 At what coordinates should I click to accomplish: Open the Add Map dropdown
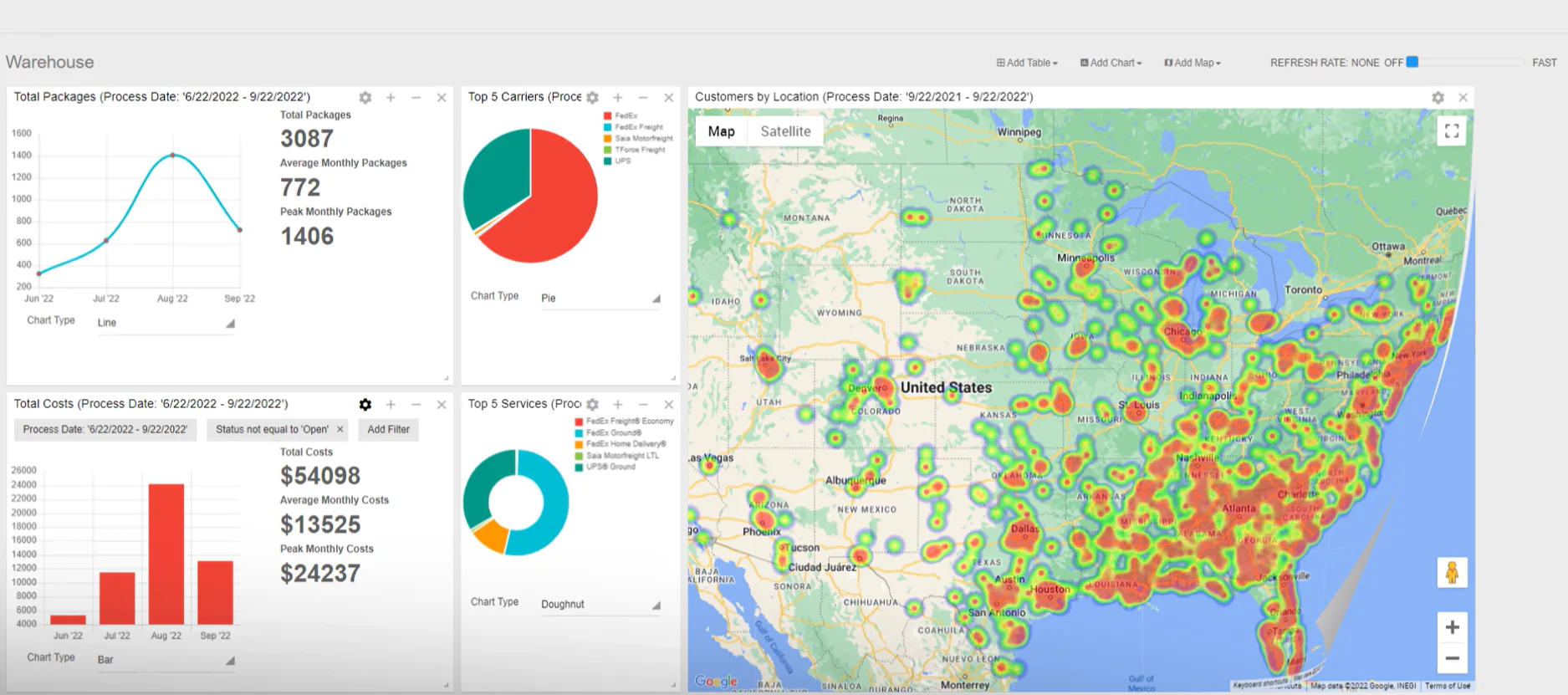pyautogui.click(x=1193, y=63)
